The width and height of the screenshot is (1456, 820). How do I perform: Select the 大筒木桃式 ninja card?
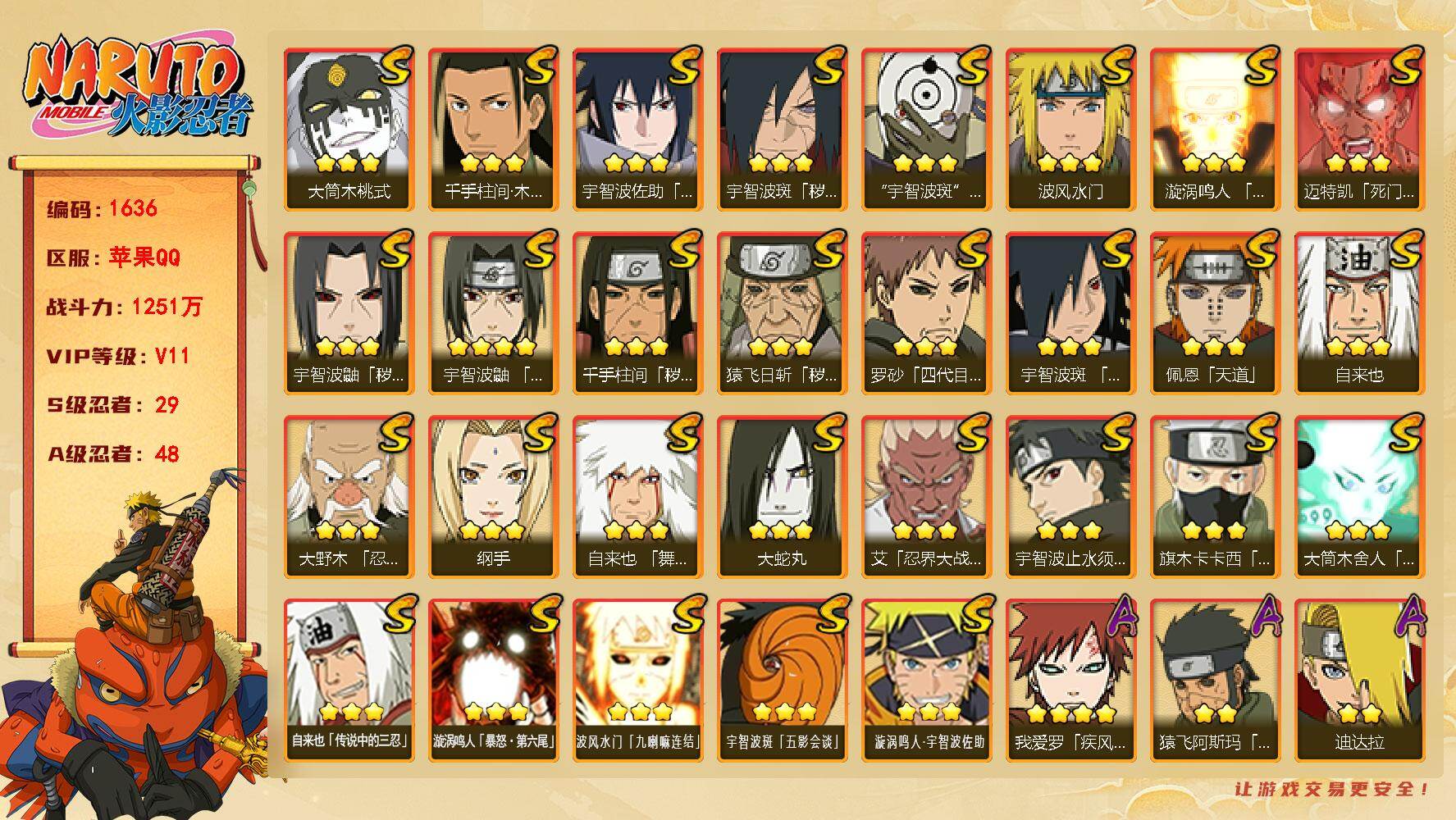click(349, 130)
